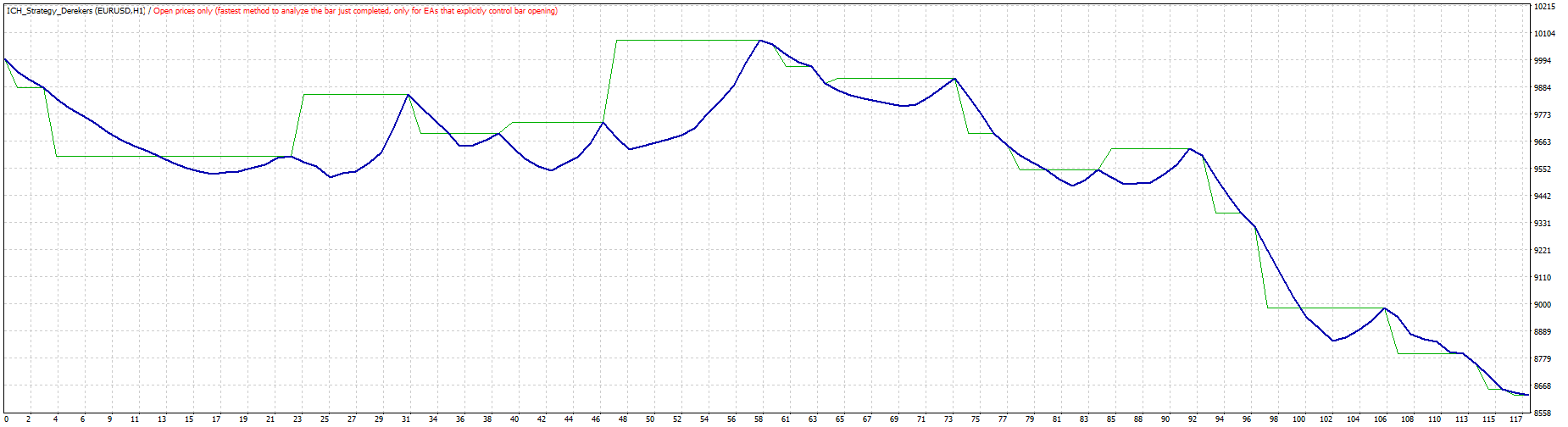The height and width of the screenshot is (427, 1568).
Task: Click trade number 9 on horizontal axis
Action: click(x=110, y=419)
